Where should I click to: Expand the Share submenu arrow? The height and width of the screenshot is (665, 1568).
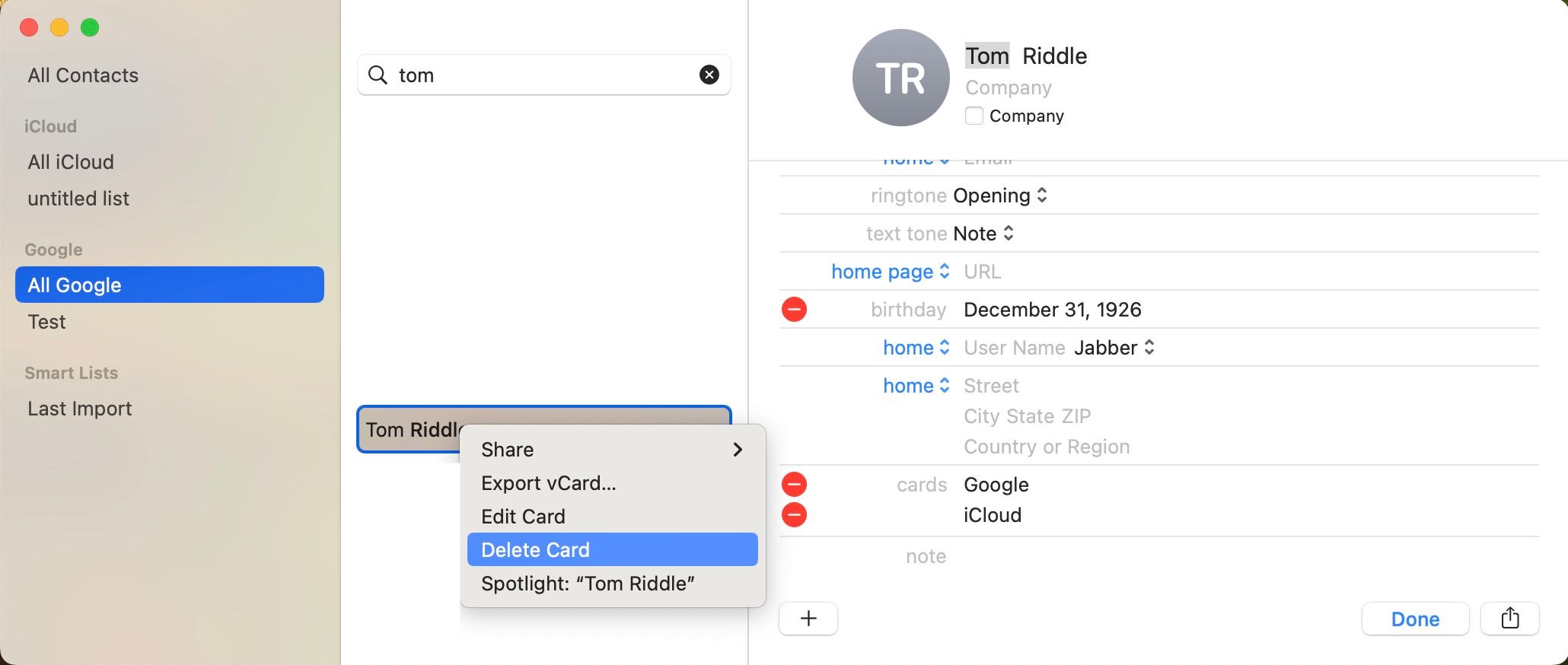pyautogui.click(x=737, y=450)
